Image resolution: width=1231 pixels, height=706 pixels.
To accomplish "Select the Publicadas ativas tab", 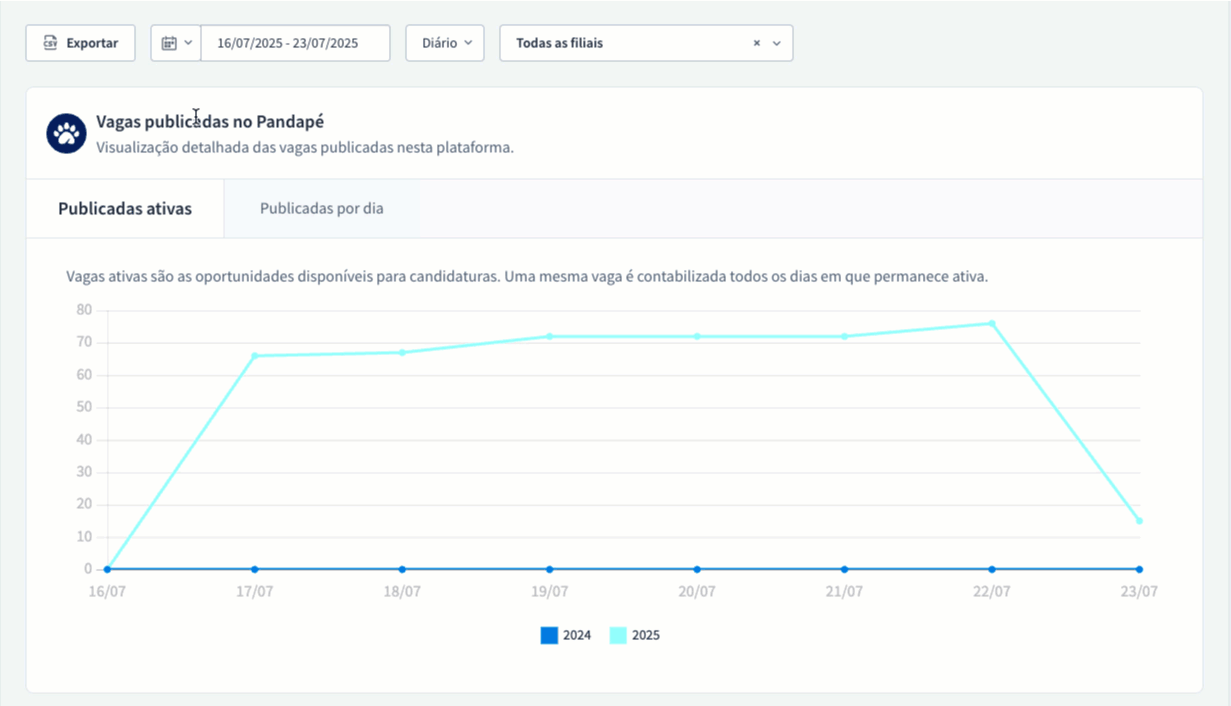I will pos(125,209).
